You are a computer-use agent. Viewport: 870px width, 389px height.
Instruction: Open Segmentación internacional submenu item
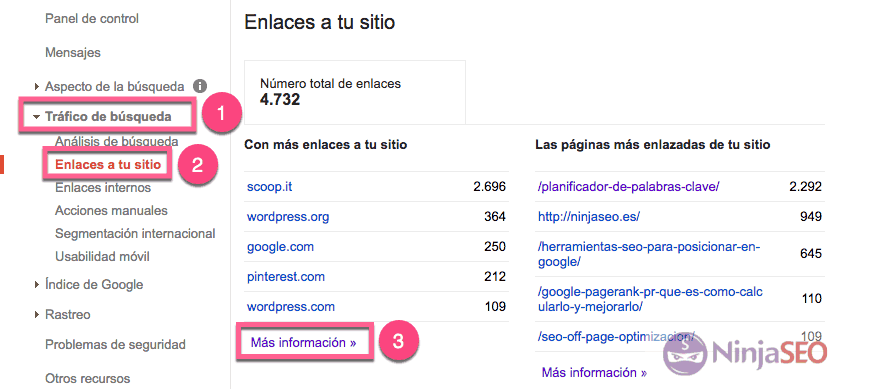135,234
